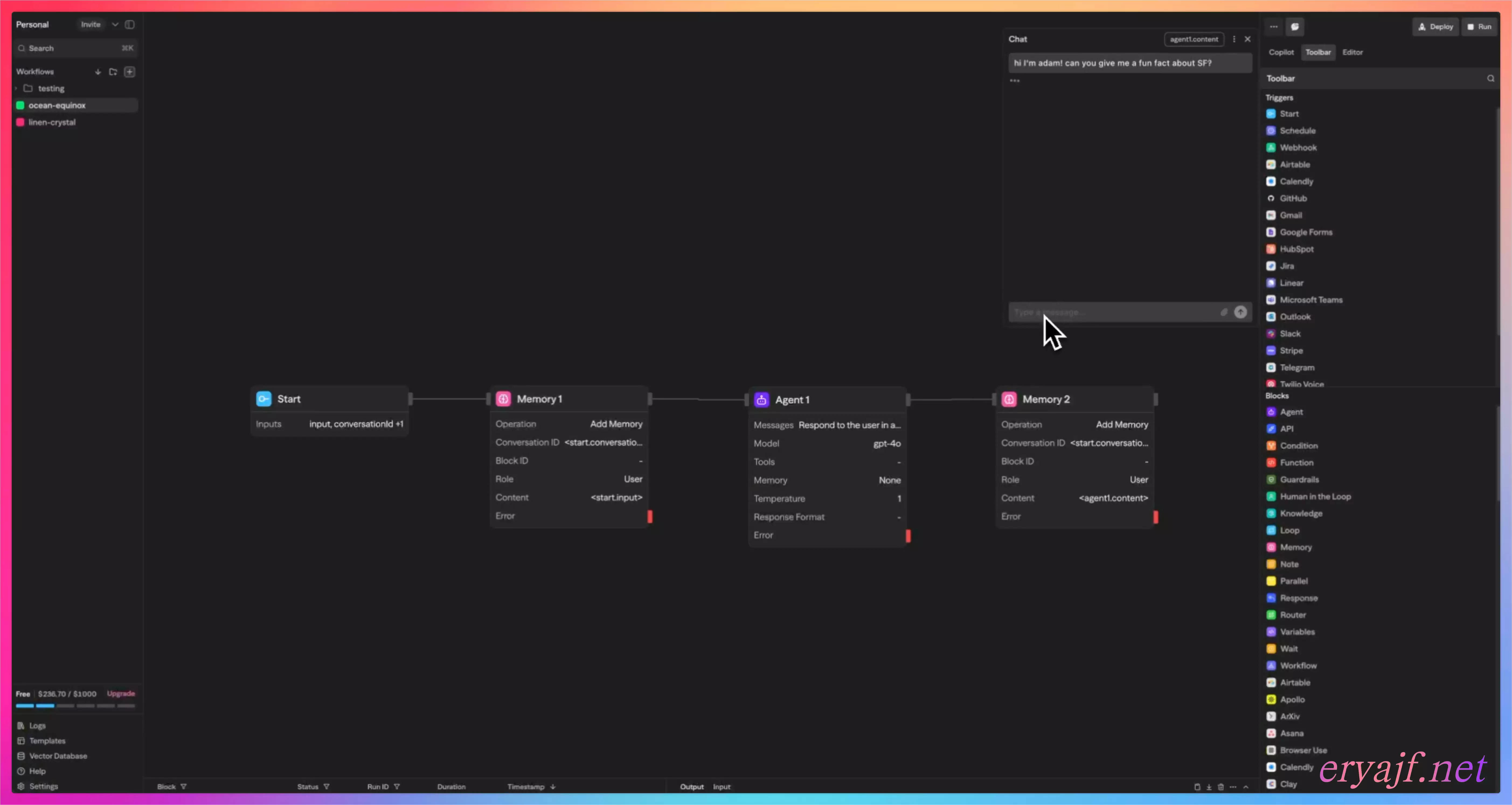
Task: Click the Toolbar search magnifier icon
Action: [x=1490, y=78]
